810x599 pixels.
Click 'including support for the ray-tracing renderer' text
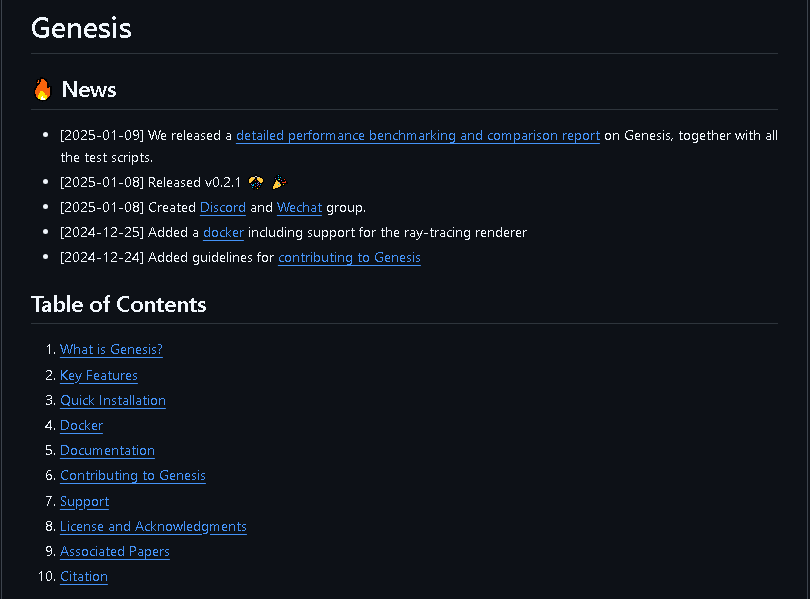[387, 233]
